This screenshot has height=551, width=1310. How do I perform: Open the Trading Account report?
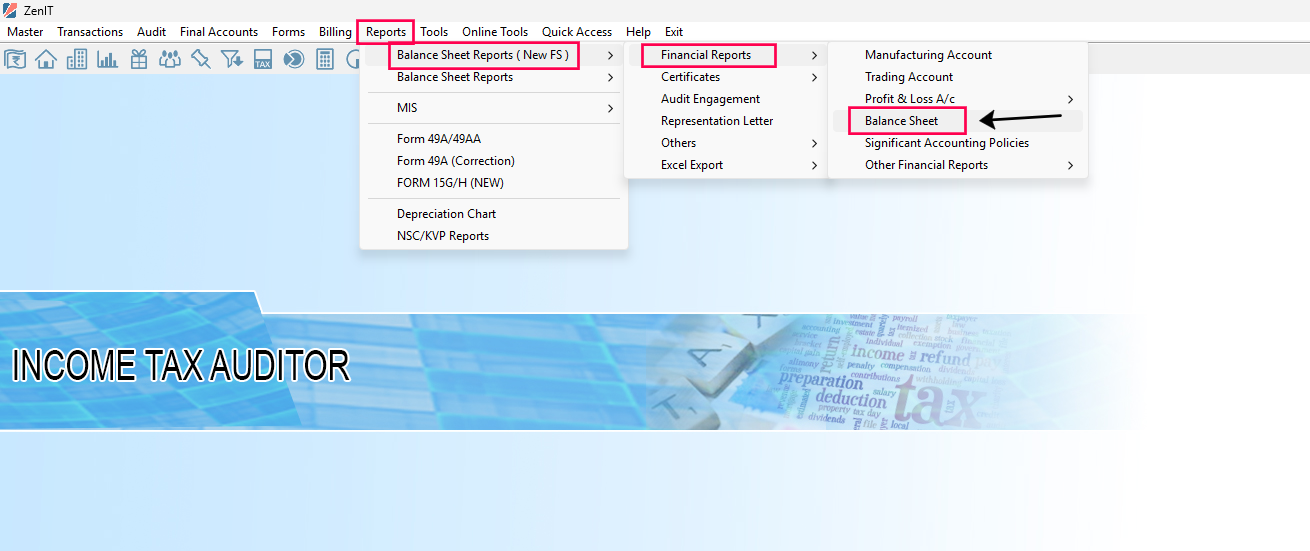(x=909, y=77)
